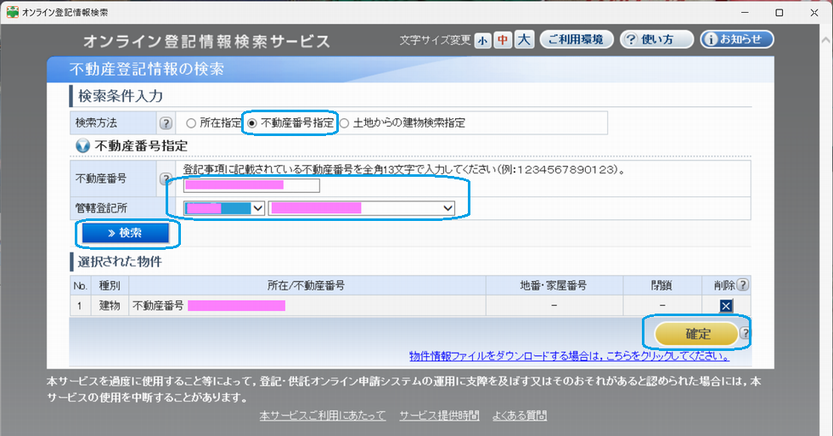This screenshot has height=436, width=833.
Task: Click help icon beside 不動産番号 label
Action: tap(166, 178)
